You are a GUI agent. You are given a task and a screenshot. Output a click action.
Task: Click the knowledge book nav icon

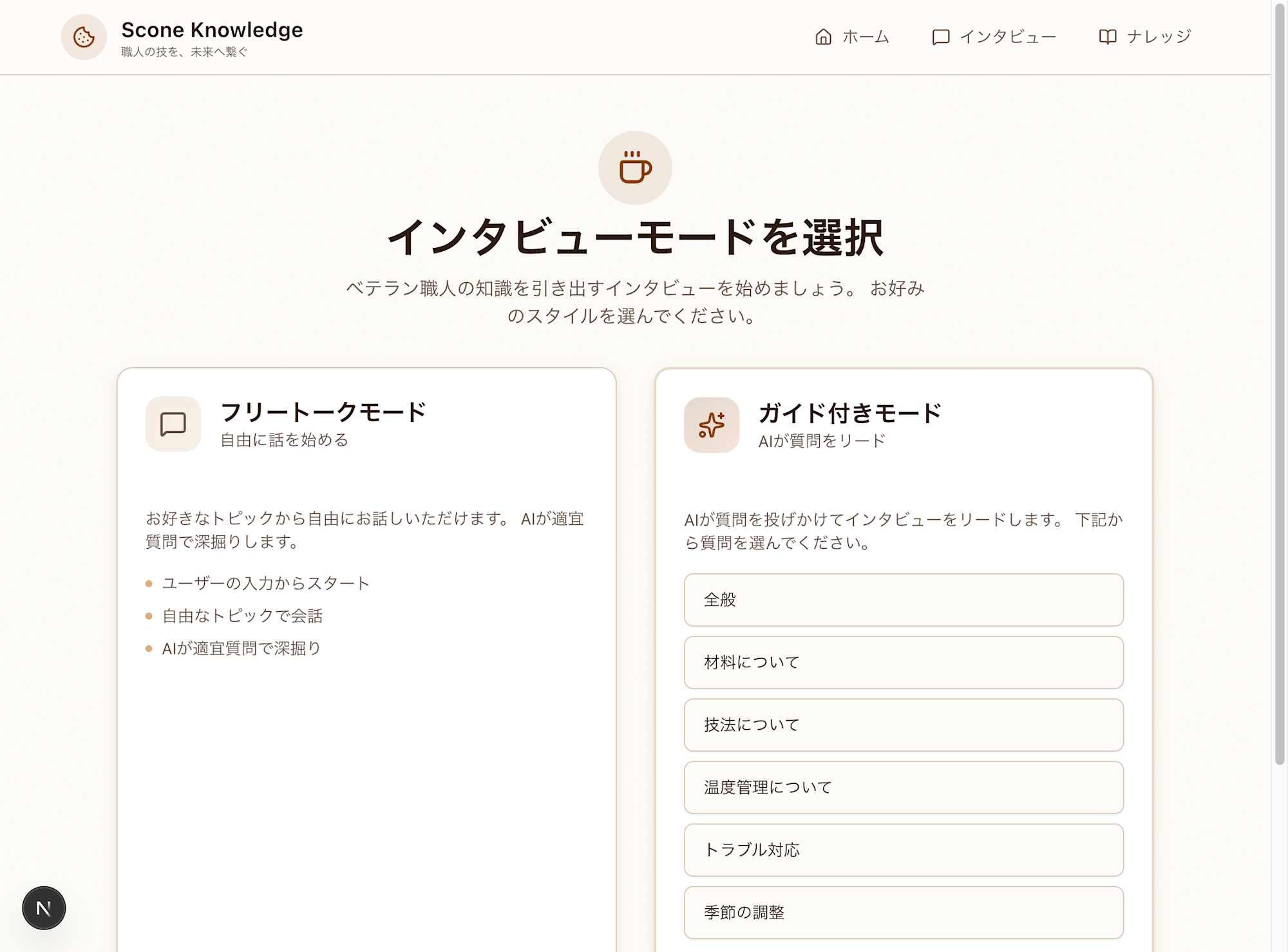point(1107,37)
